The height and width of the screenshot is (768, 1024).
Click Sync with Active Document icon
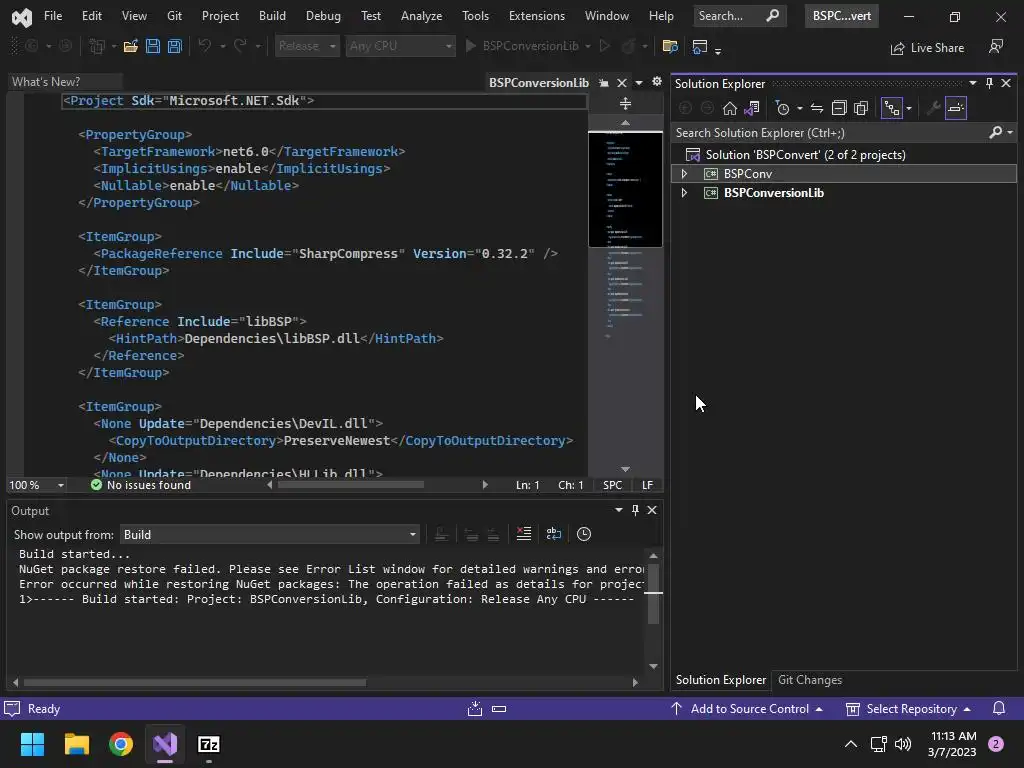(x=817, y=108)
